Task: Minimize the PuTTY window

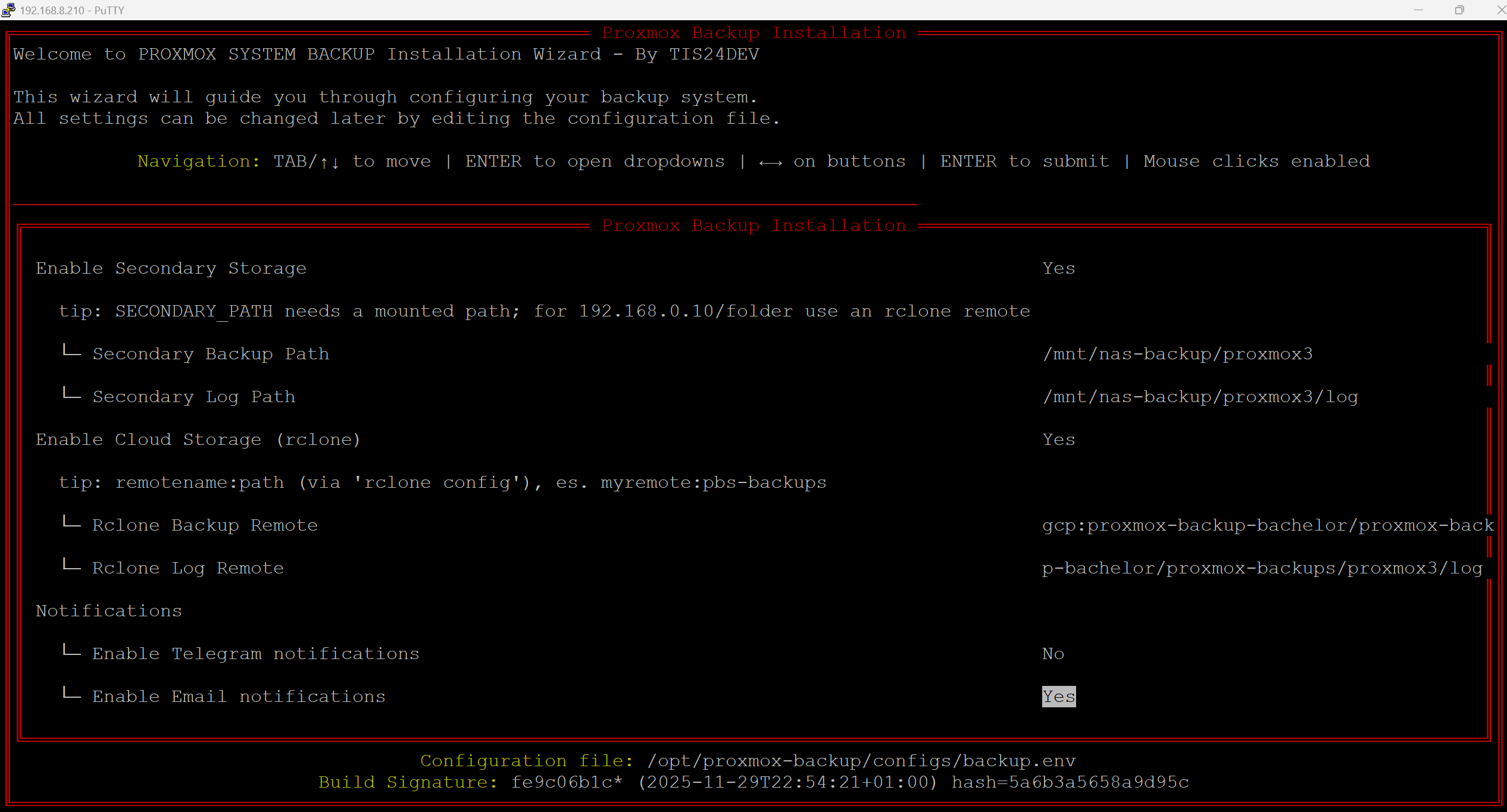Action: (x=1418, y=10)
